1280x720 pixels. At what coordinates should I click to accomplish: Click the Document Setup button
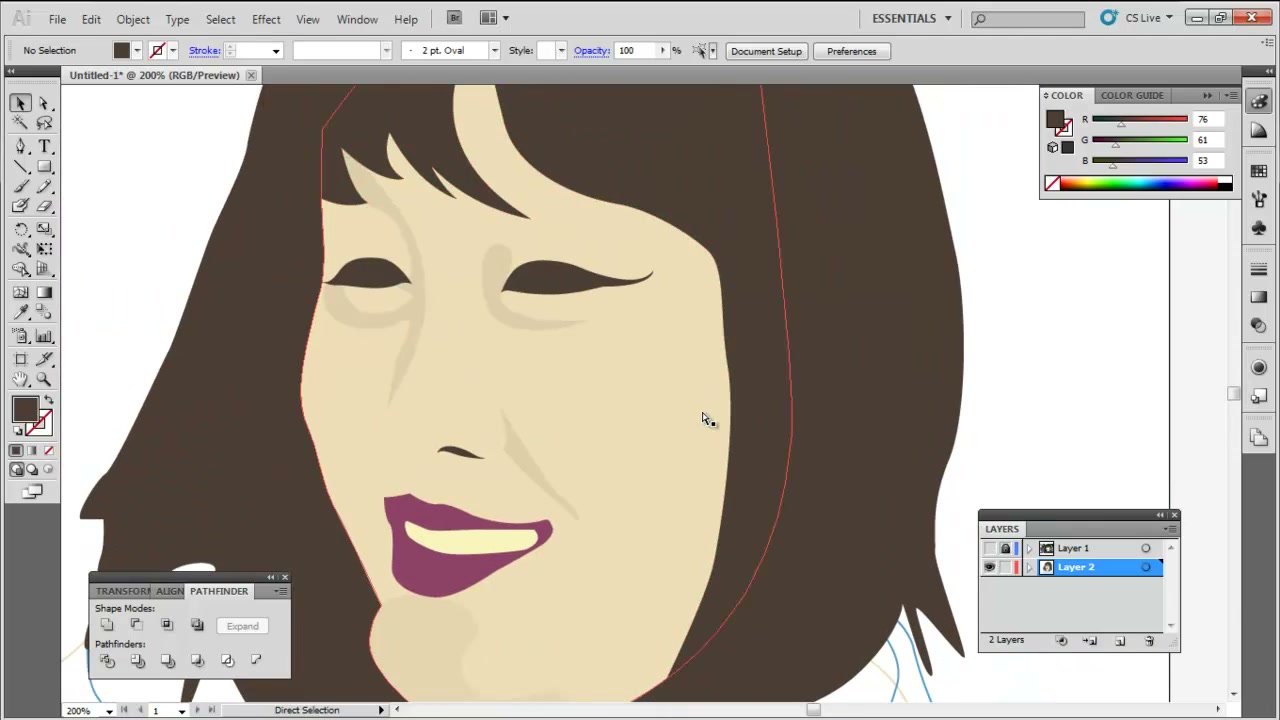pos(766,51)
